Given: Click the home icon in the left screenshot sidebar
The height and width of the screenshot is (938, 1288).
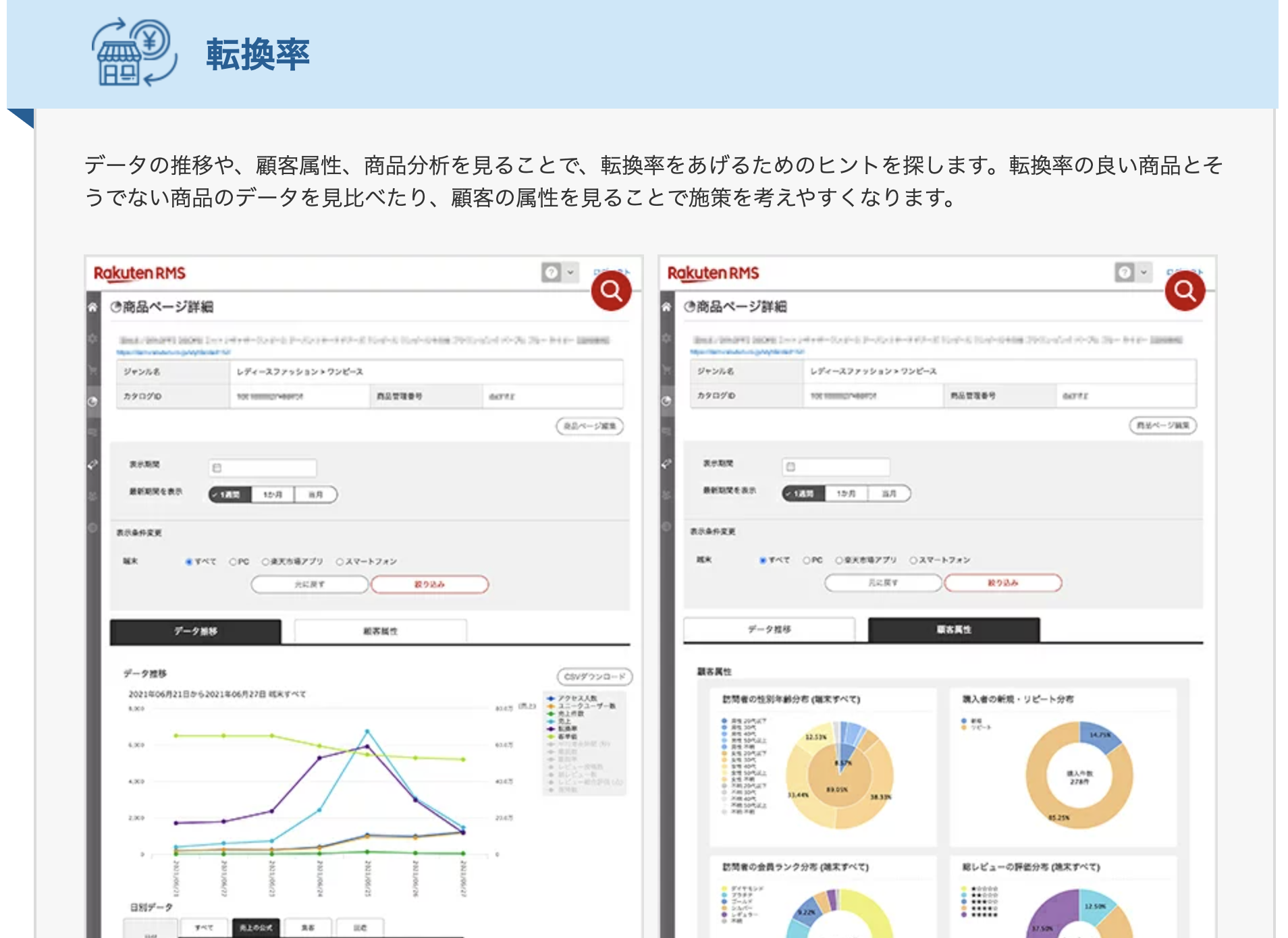Looking at the screenshot, I should (92, 308).
